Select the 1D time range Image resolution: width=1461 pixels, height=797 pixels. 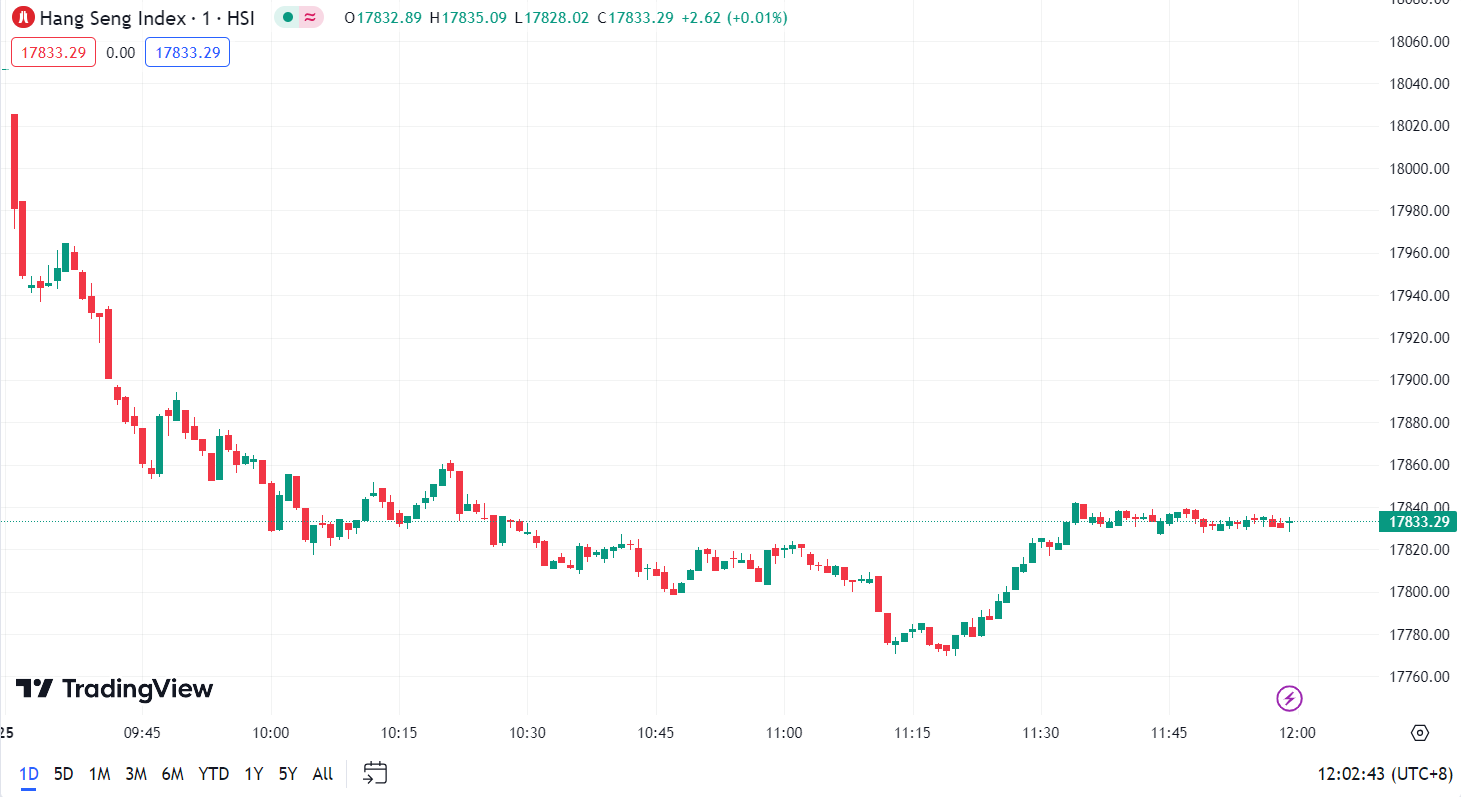point(29,773)
